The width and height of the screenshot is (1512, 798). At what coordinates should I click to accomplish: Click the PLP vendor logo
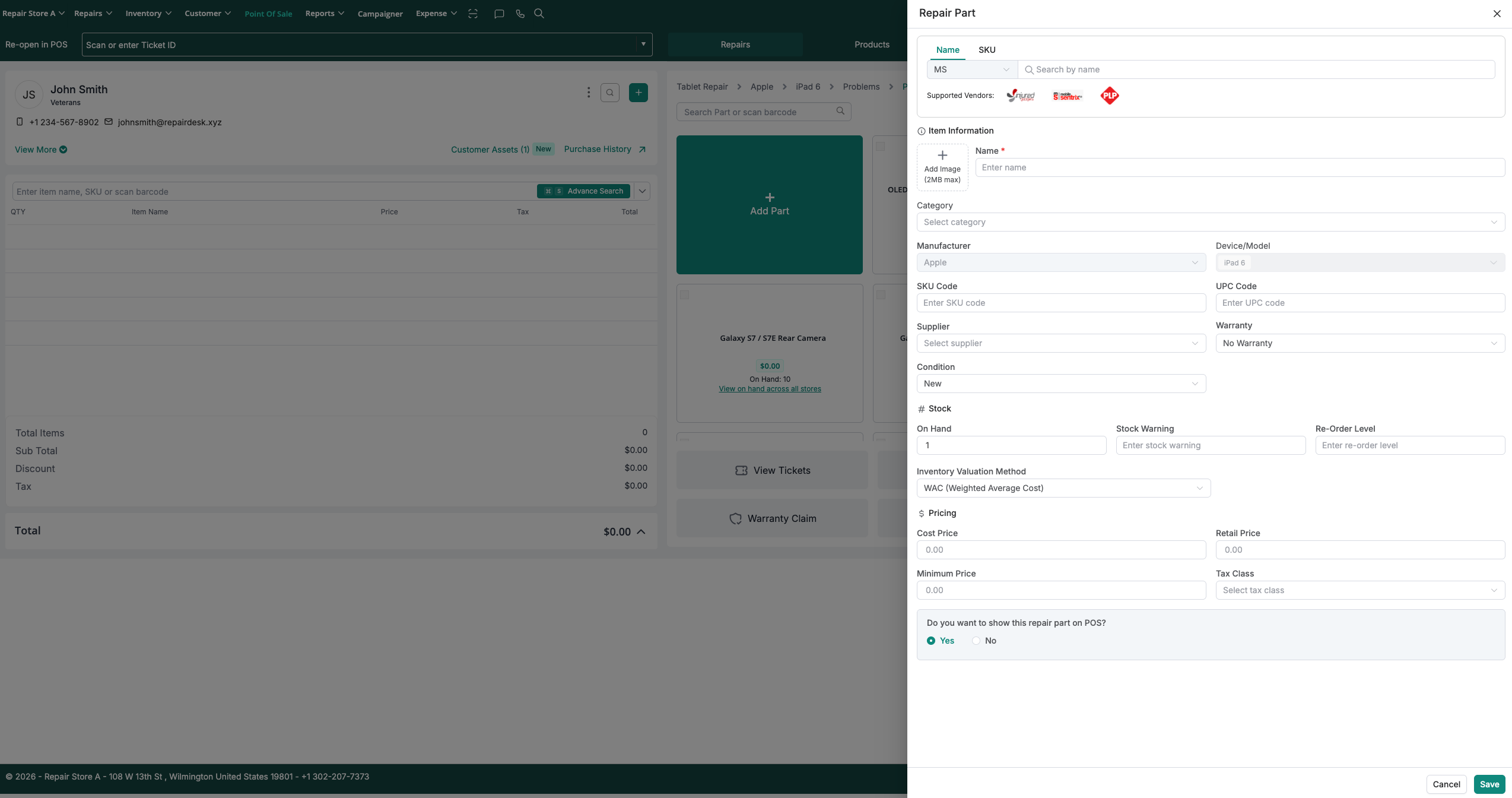click(x=1109, y=96)
